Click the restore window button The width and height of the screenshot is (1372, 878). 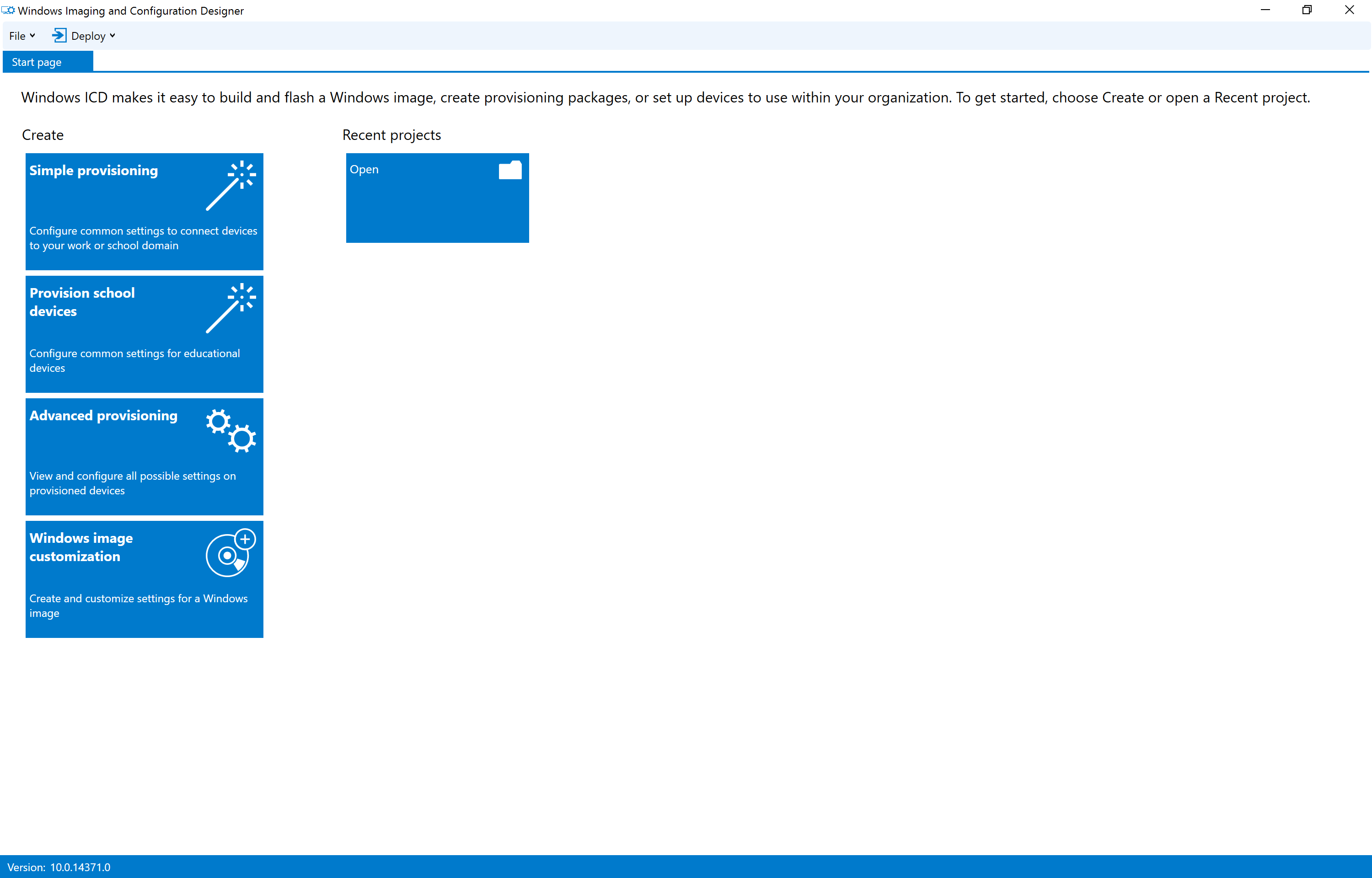click(1307, 10)
